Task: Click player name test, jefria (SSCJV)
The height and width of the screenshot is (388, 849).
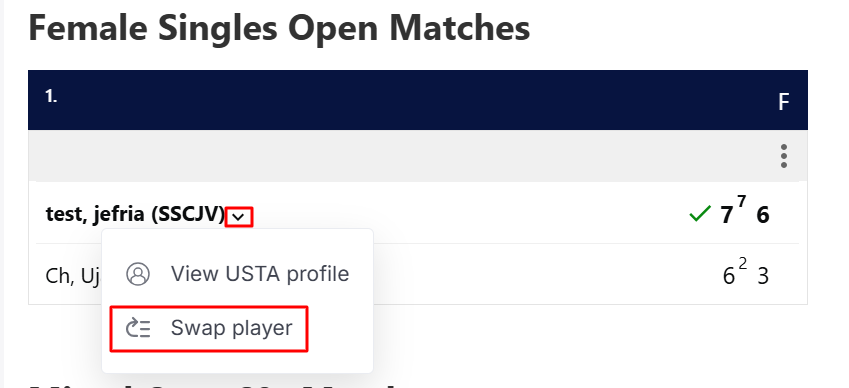Action: click(135, 214)
